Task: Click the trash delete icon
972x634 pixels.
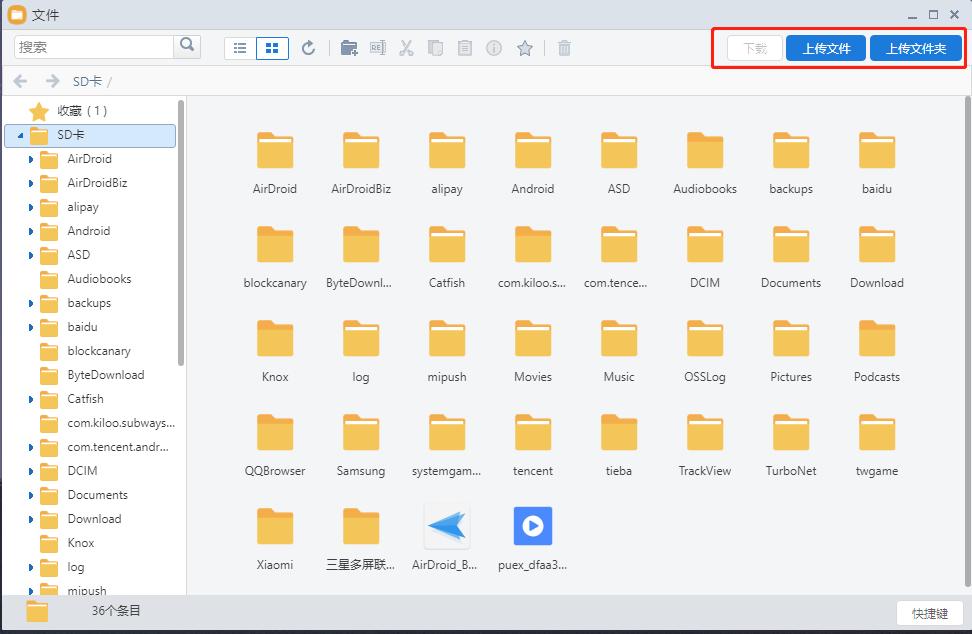Action: click(x=564, y=48)
